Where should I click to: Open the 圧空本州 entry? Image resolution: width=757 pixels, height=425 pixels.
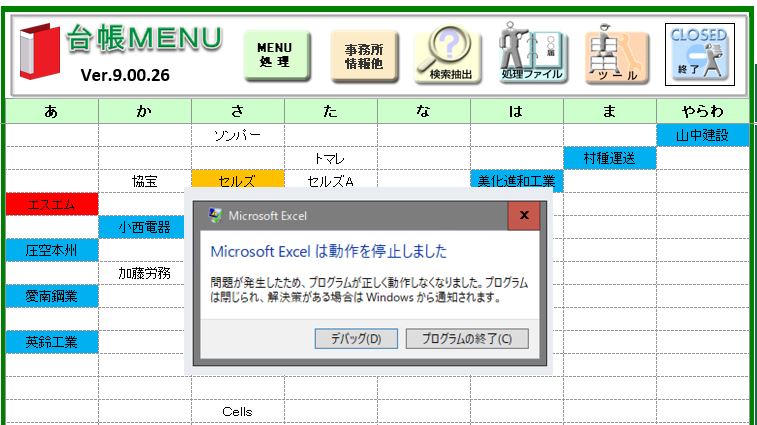pyautogui.click(x=52, y=250)
